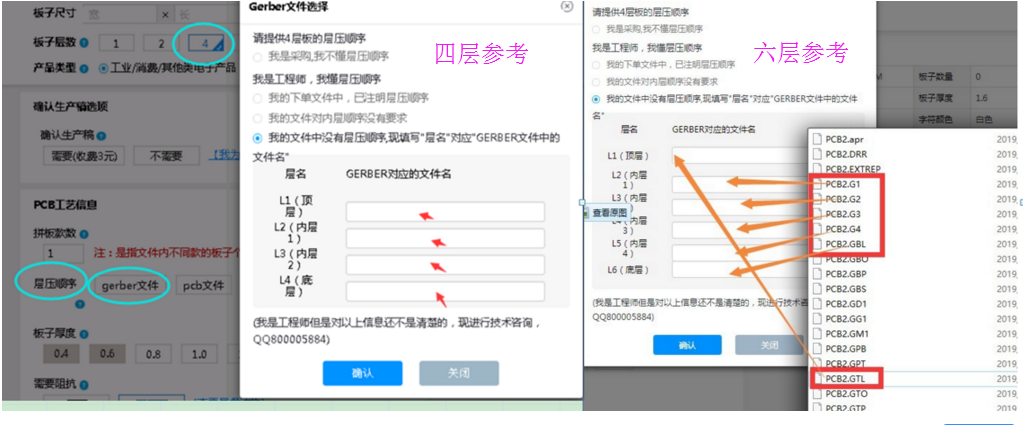Screen dimensions: 1024x425
Task: Click the file icon of PCB2.apr
Action: coord(817,139)
